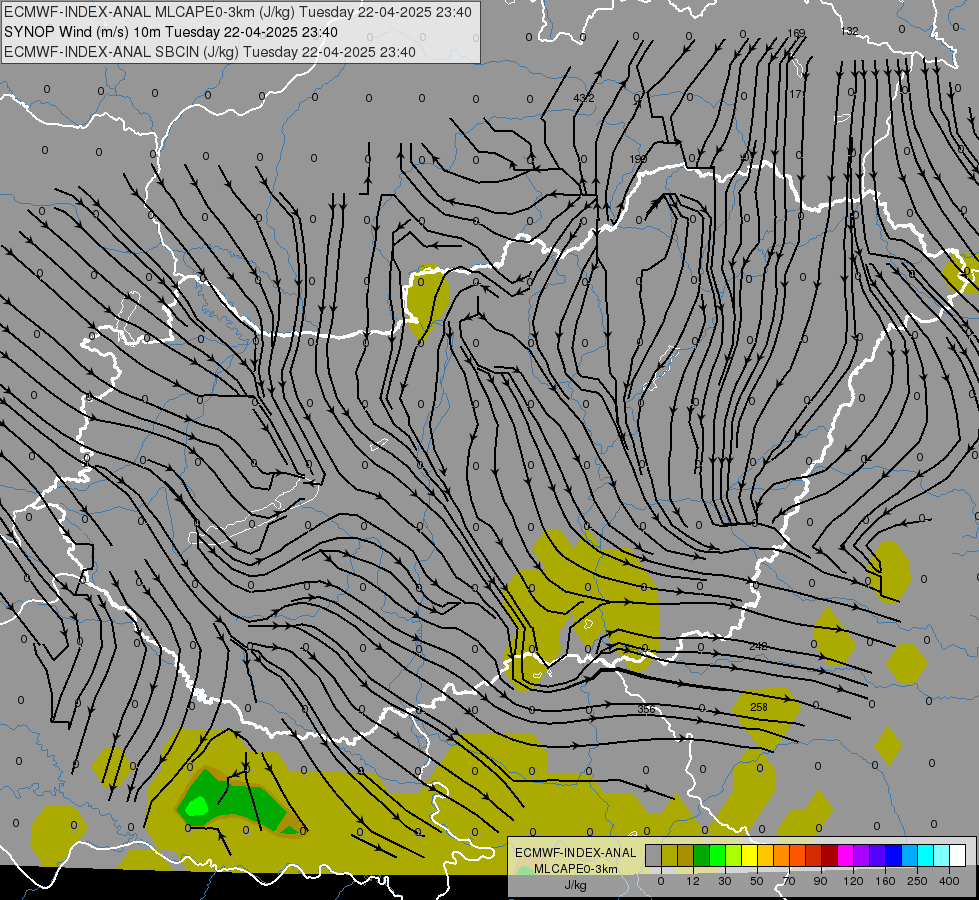Pick the pure blue legend swatch above 160
This screenshot has width=979, height=900.
coord(894,855)
